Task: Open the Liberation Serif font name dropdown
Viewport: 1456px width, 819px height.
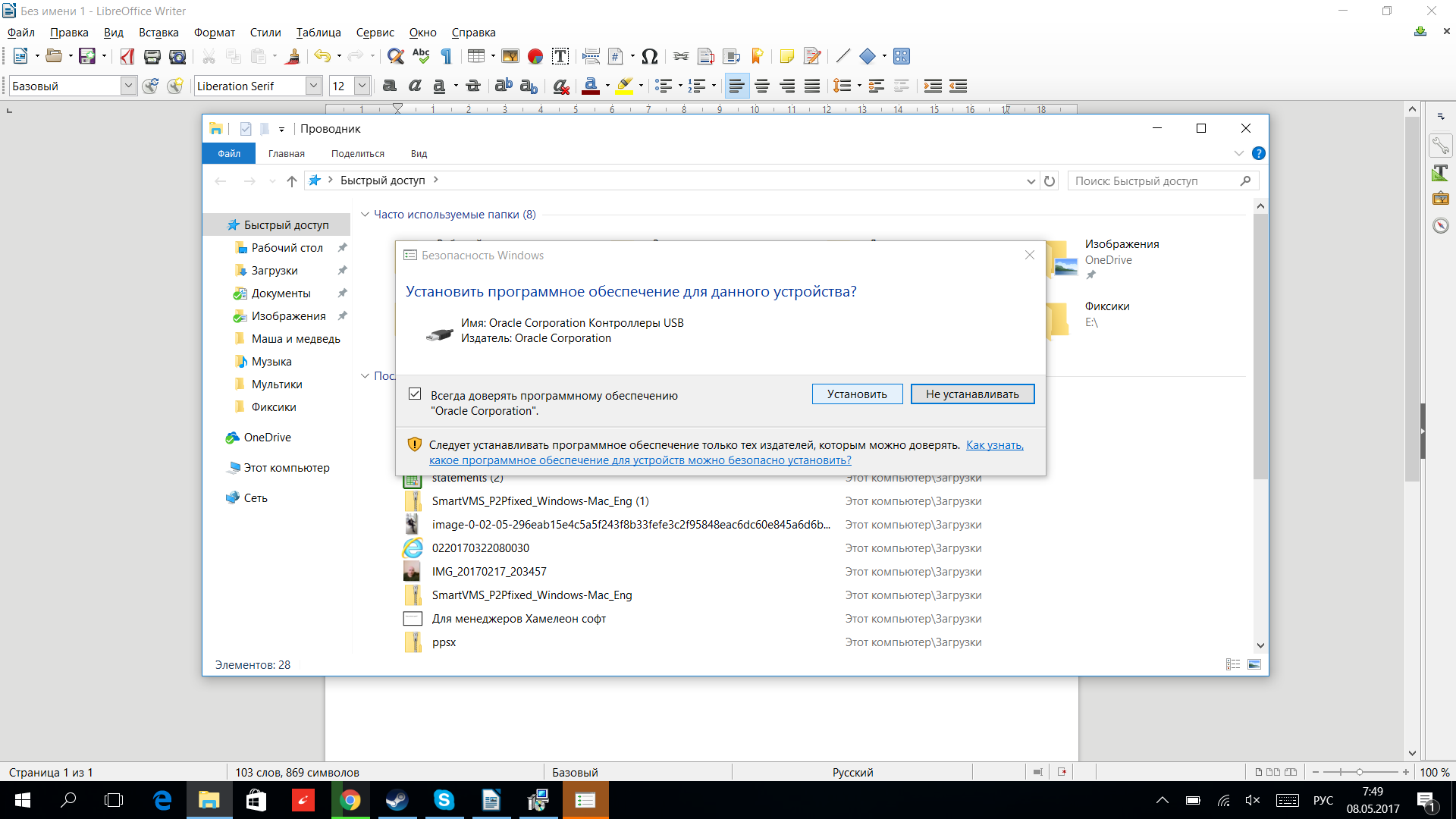Action: coord(313,86)
